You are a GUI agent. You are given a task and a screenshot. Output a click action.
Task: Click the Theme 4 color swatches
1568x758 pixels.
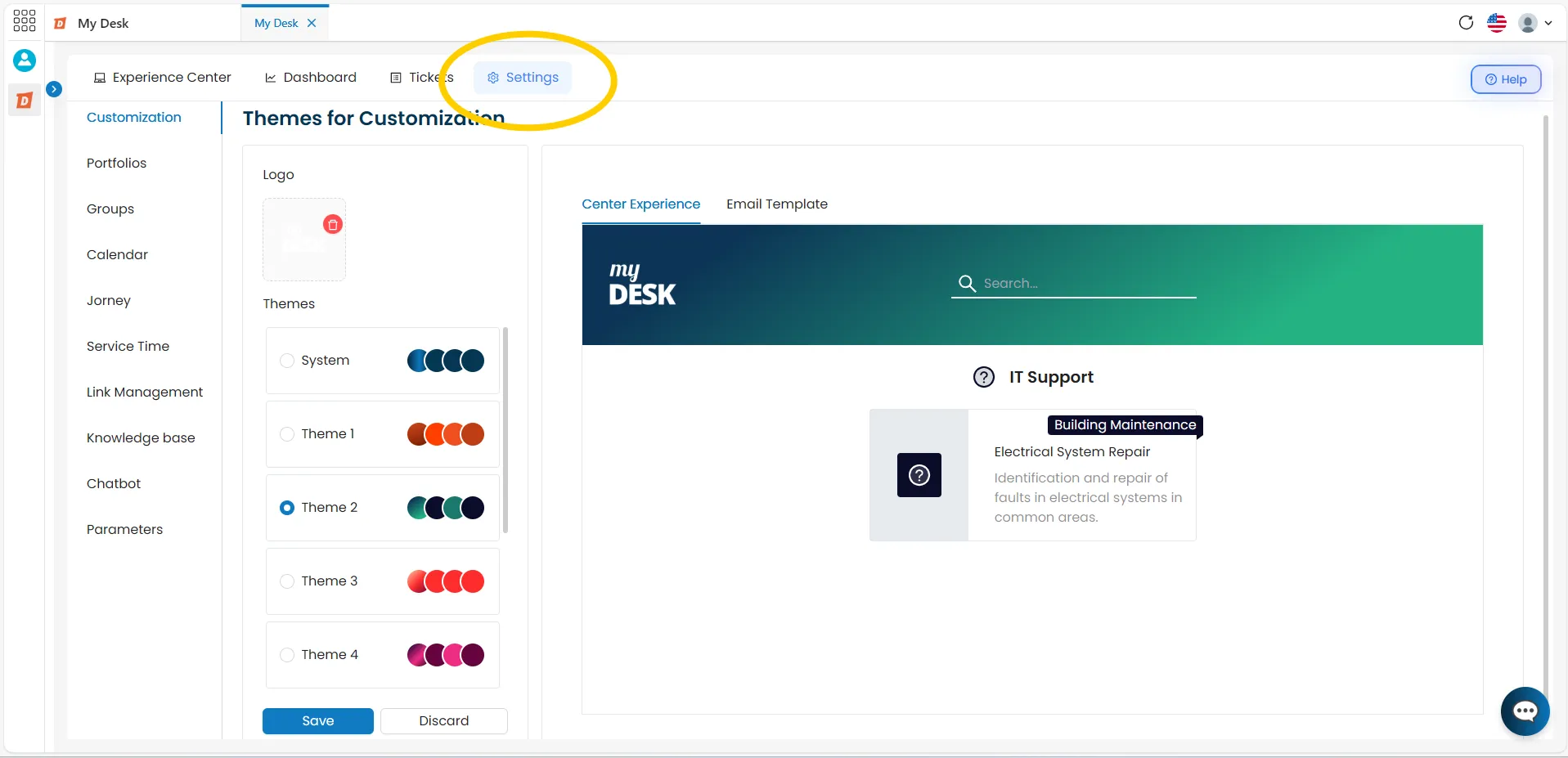point(446,655)
